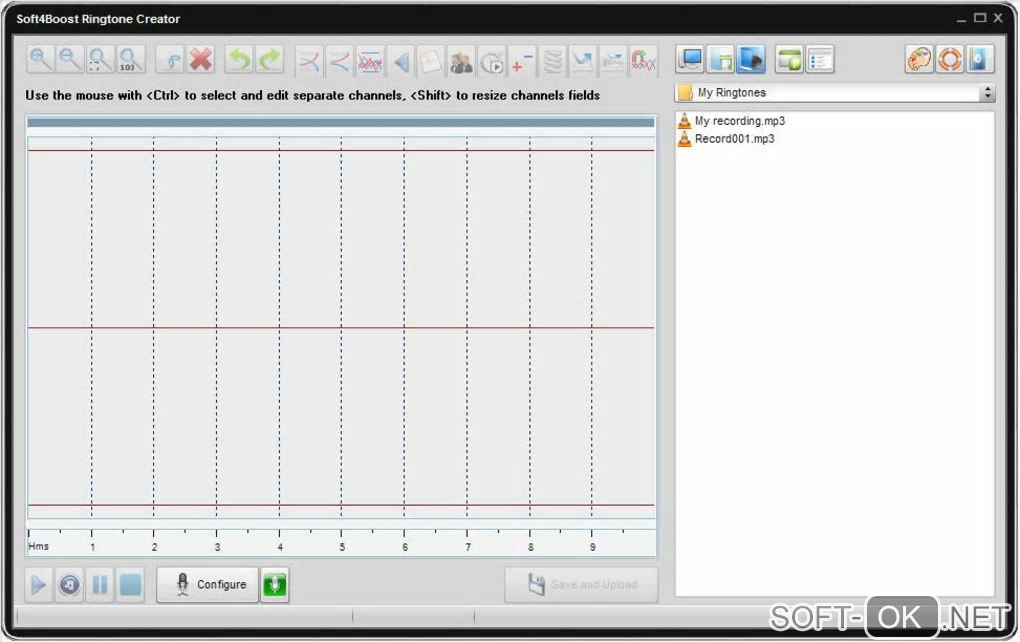1020x642 pixels.
Task: Undo with the green left arrow
Action: point(239,60)
